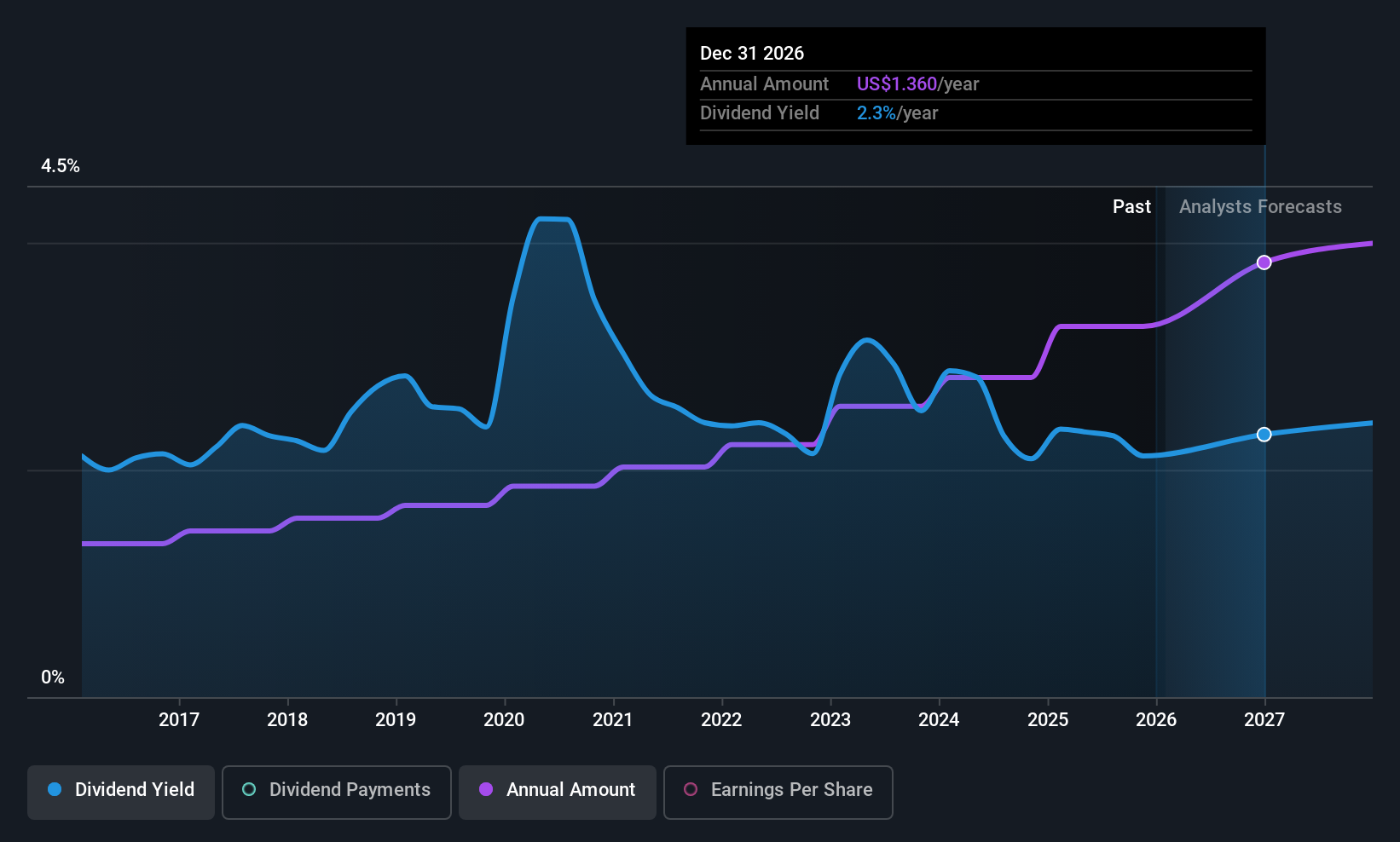Click the purple Annual Amount marker at 2027

(1264, 262)
